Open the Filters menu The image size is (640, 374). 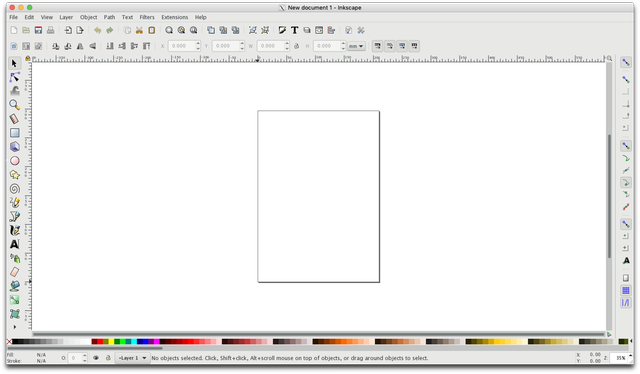(147, 17)
